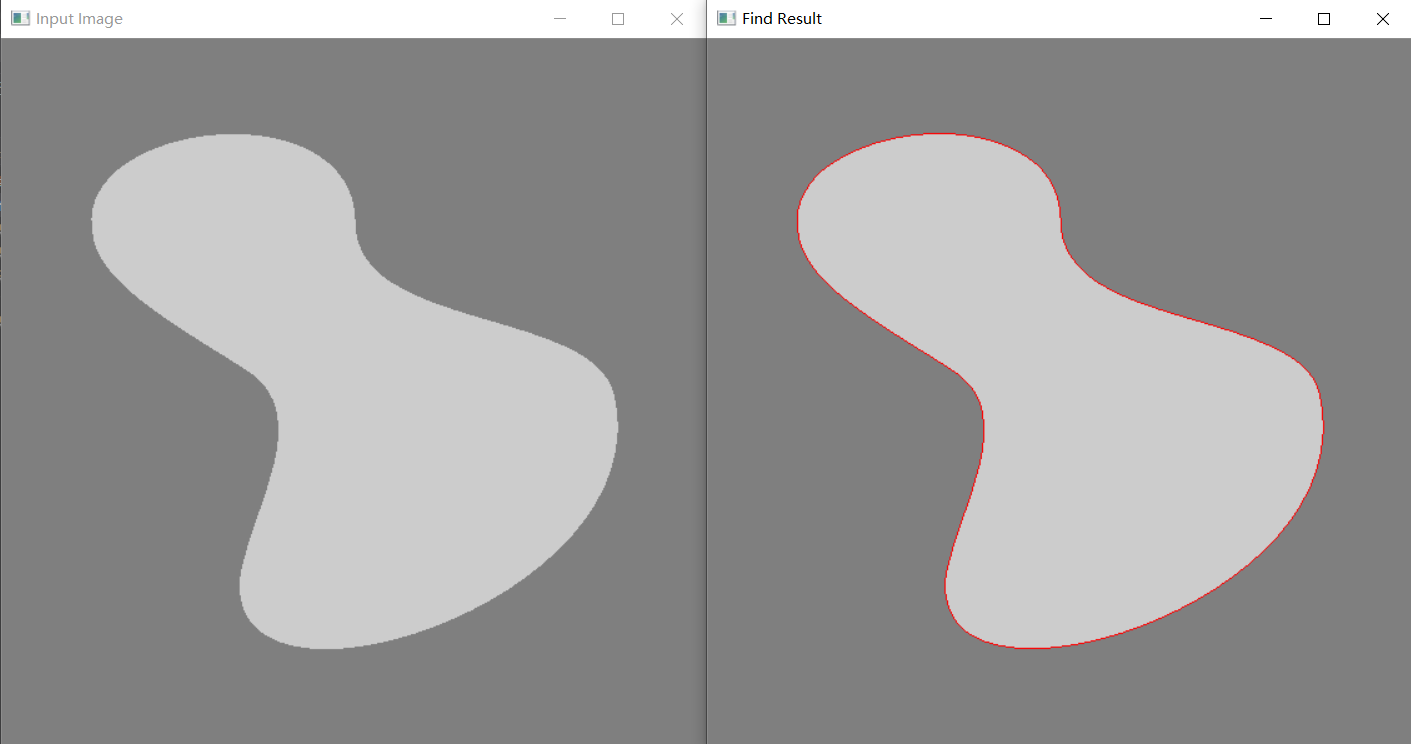Click the "Find Result" title text

[x=782, y=19]
